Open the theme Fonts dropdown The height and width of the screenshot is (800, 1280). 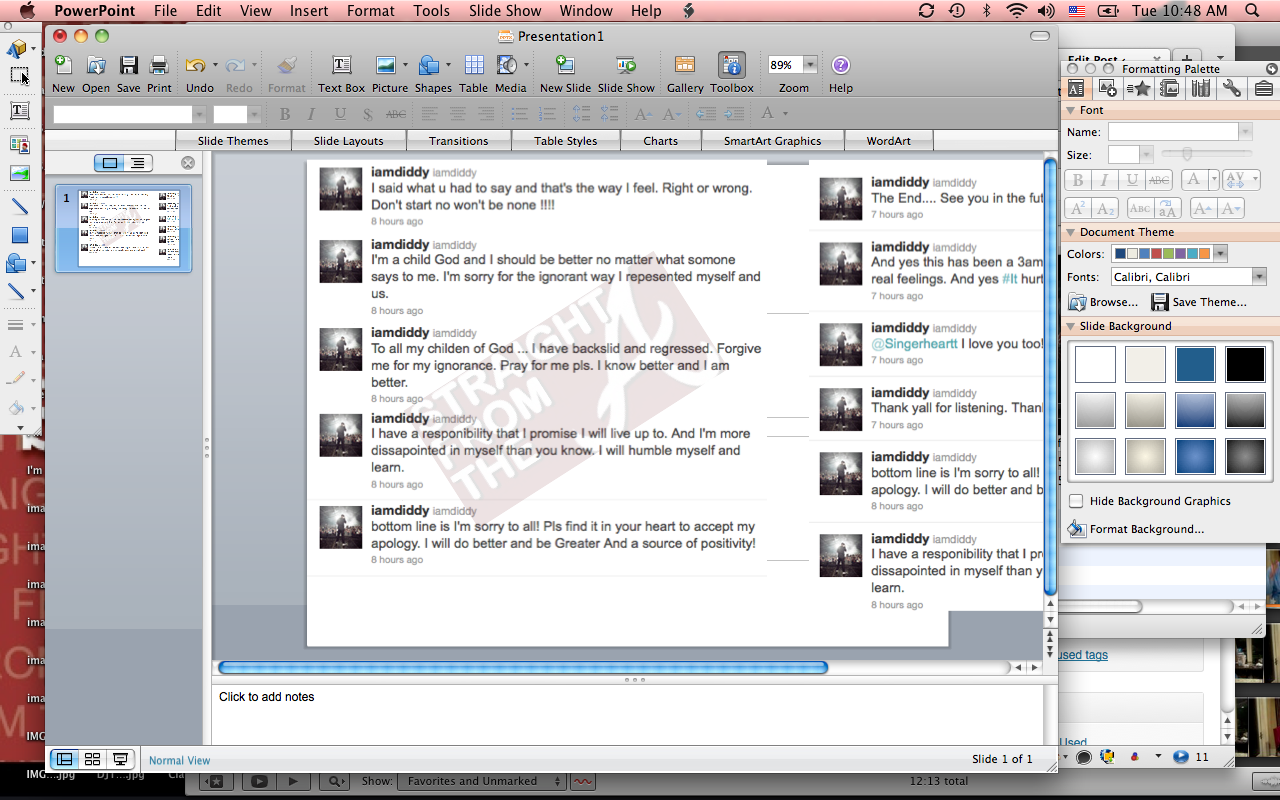point(1259,277)
